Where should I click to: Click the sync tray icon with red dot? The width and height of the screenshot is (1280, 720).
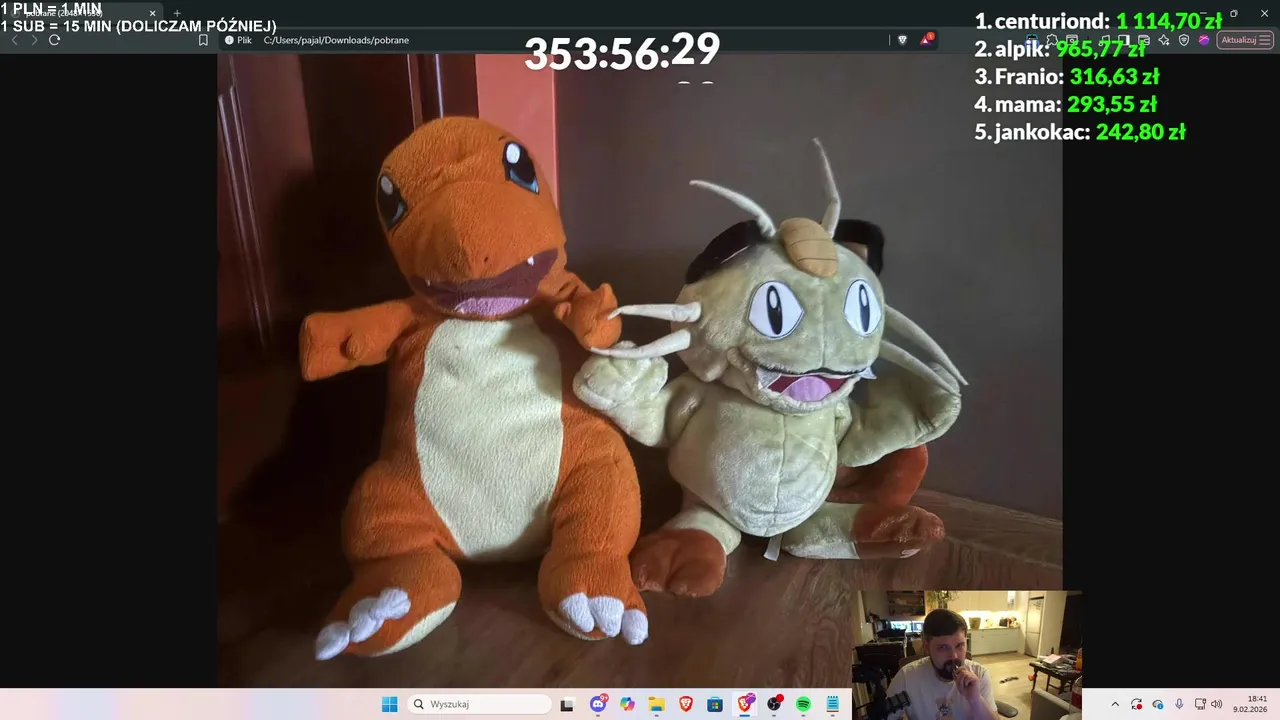1136,704
